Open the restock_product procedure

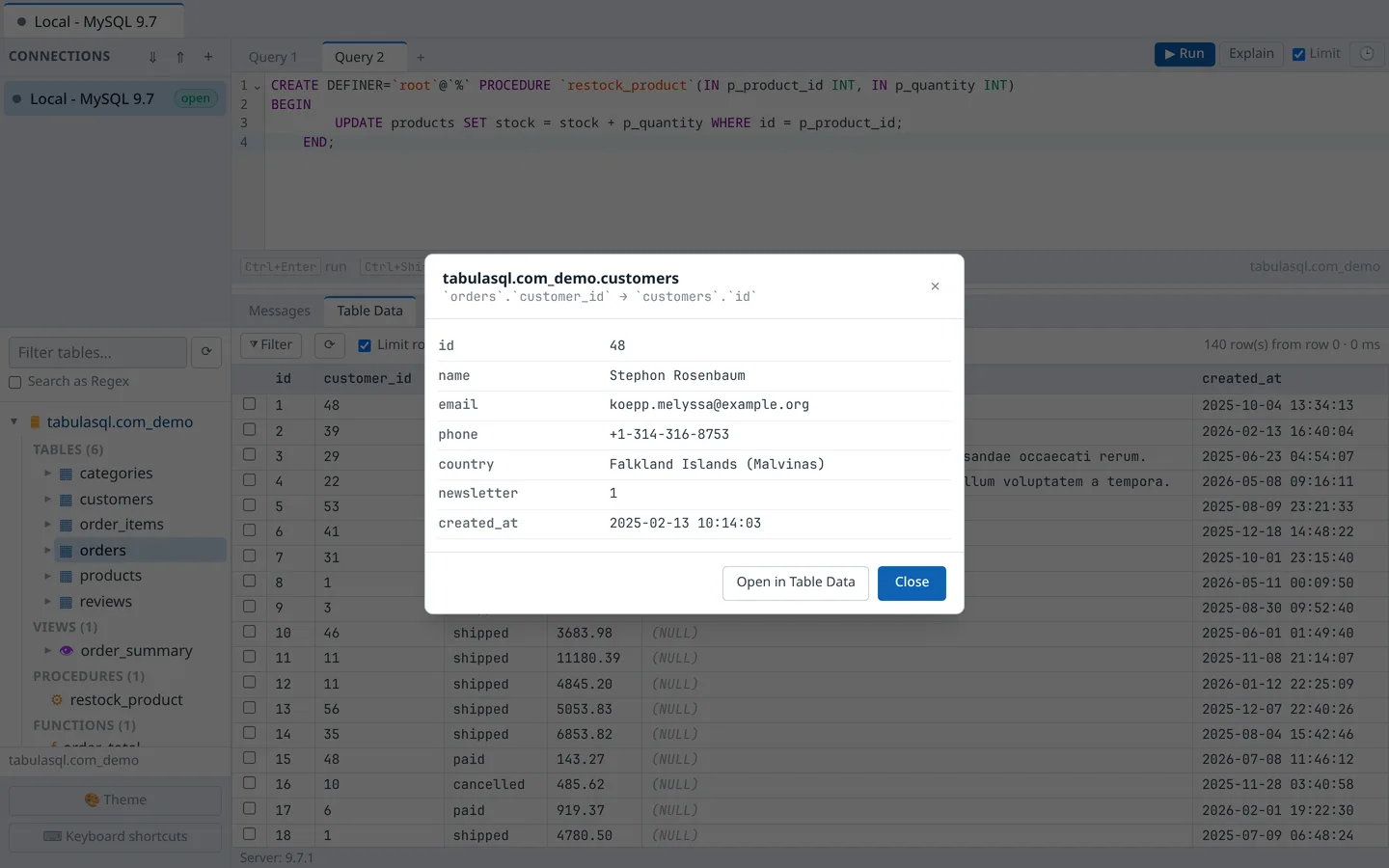point(126,700)
